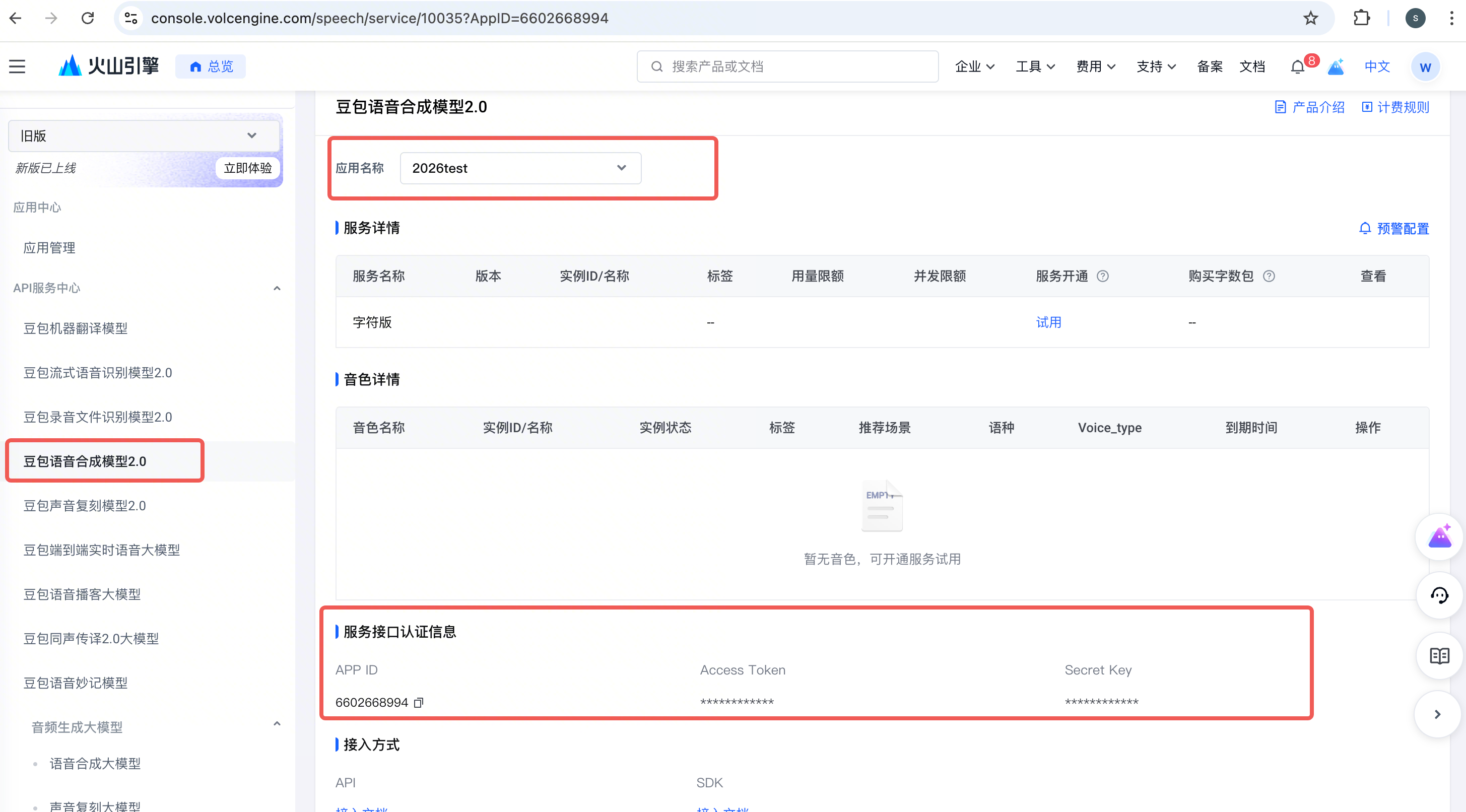Viewport: 1466px width, 812px height.
Task: Open the AI assistant icon in header
Action: (x=1336, y=66)
